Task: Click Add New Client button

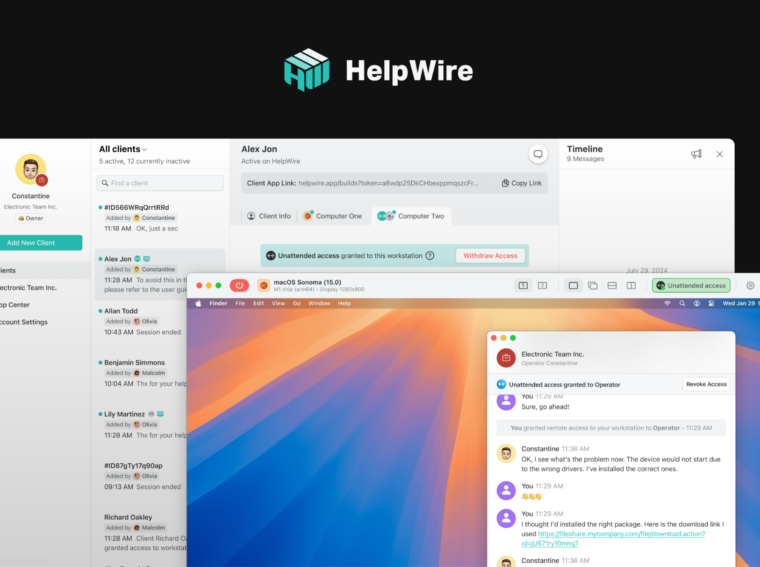Action: pos(41,243)
